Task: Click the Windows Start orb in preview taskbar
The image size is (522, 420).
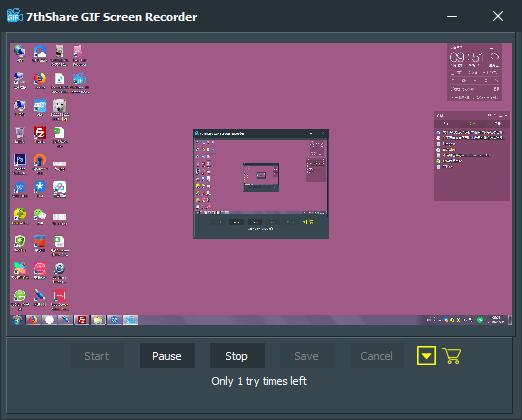Action: (17, 320)
